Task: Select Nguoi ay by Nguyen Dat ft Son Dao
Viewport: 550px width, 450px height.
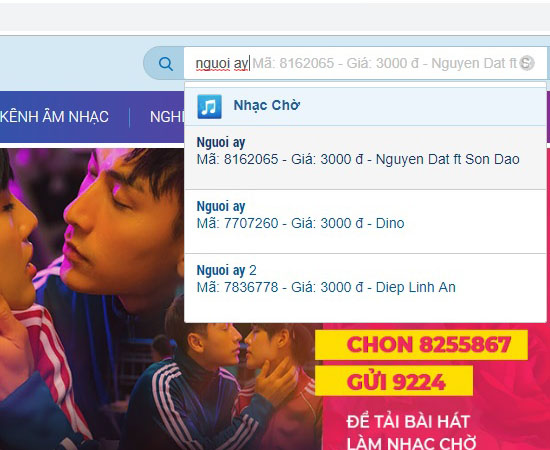Action: click(x=365, y=157)
